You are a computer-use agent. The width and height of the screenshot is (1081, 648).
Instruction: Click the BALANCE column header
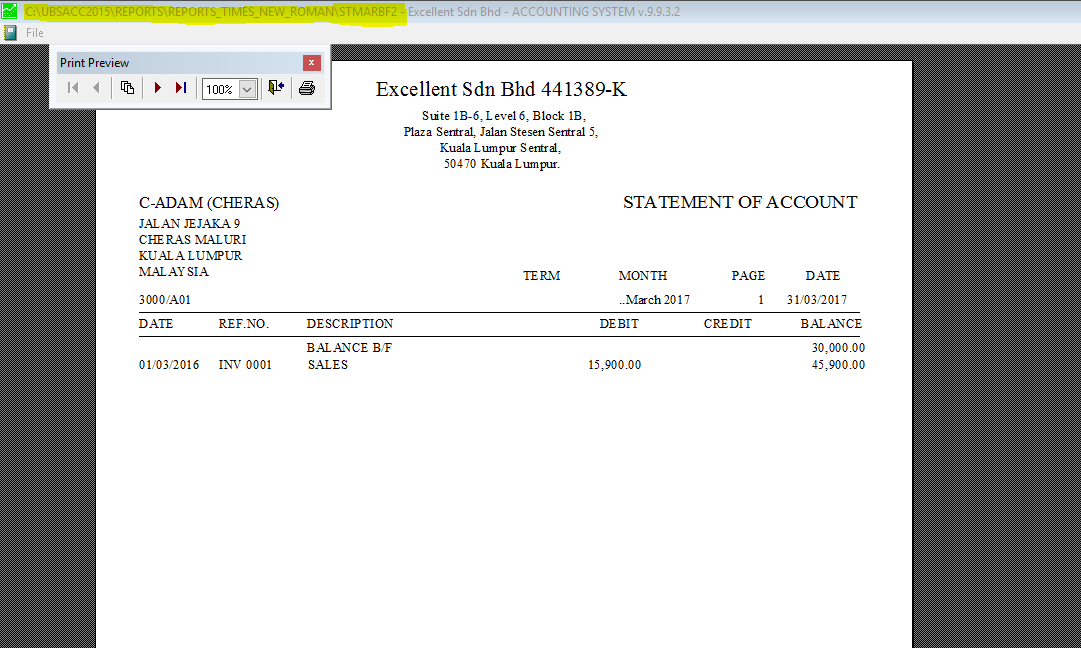(831, 323)
